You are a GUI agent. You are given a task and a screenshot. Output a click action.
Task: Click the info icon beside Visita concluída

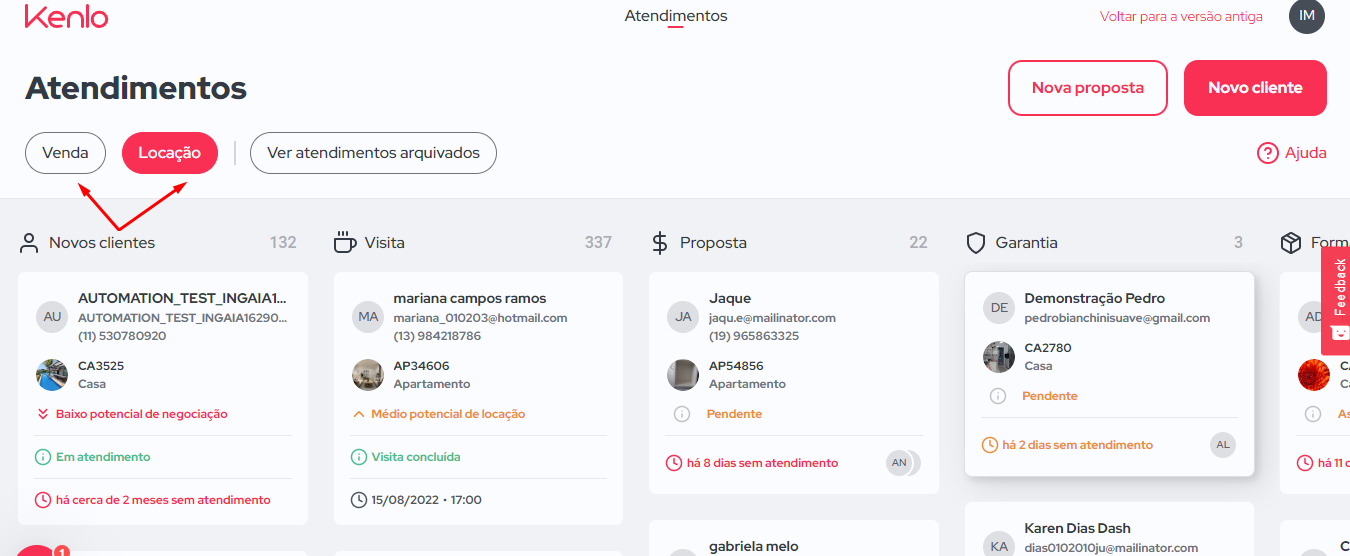click(359, 457)
